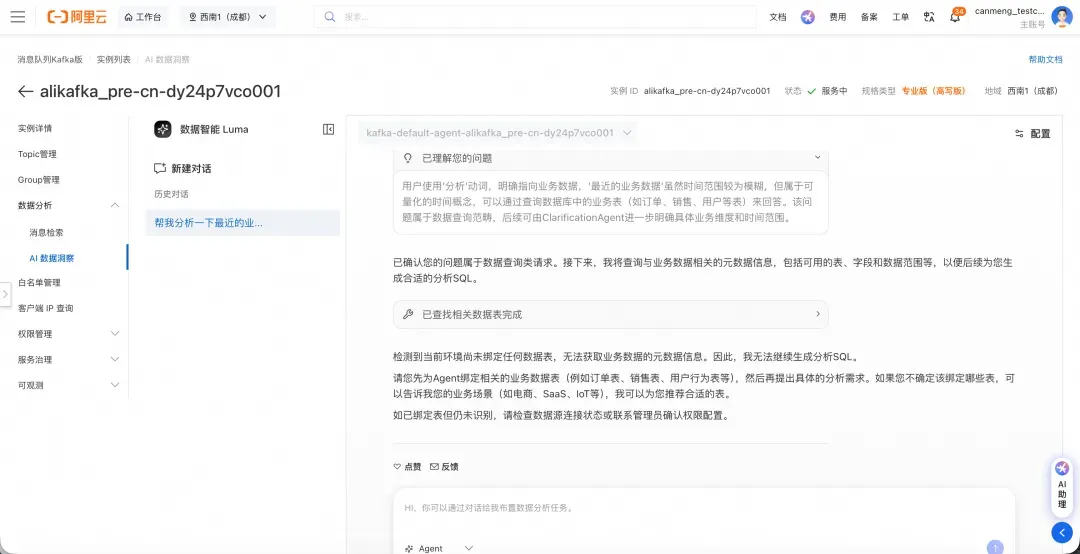The image size is (1080, 554).
Task: Collapse the 已理解您的问题 section
Action: click(x=818, y=158)
